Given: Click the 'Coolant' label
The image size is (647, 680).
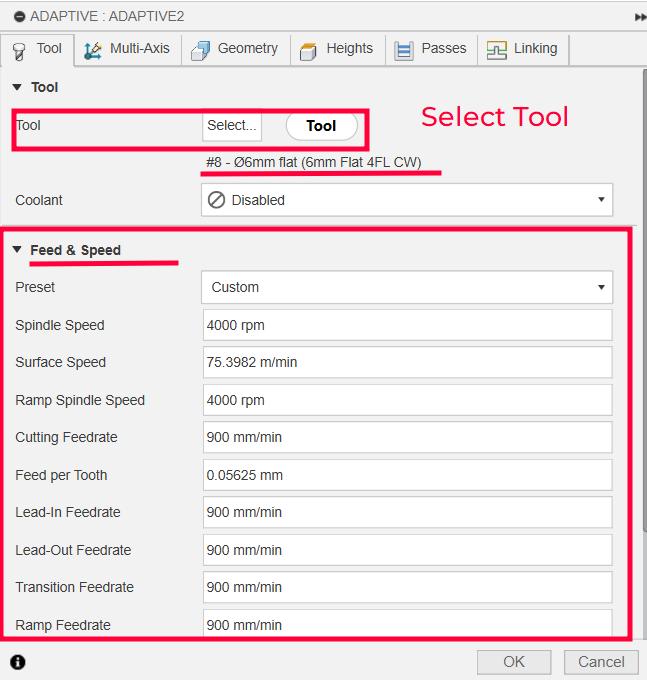Looking at the screenshot, I should (x=39, y=200).
